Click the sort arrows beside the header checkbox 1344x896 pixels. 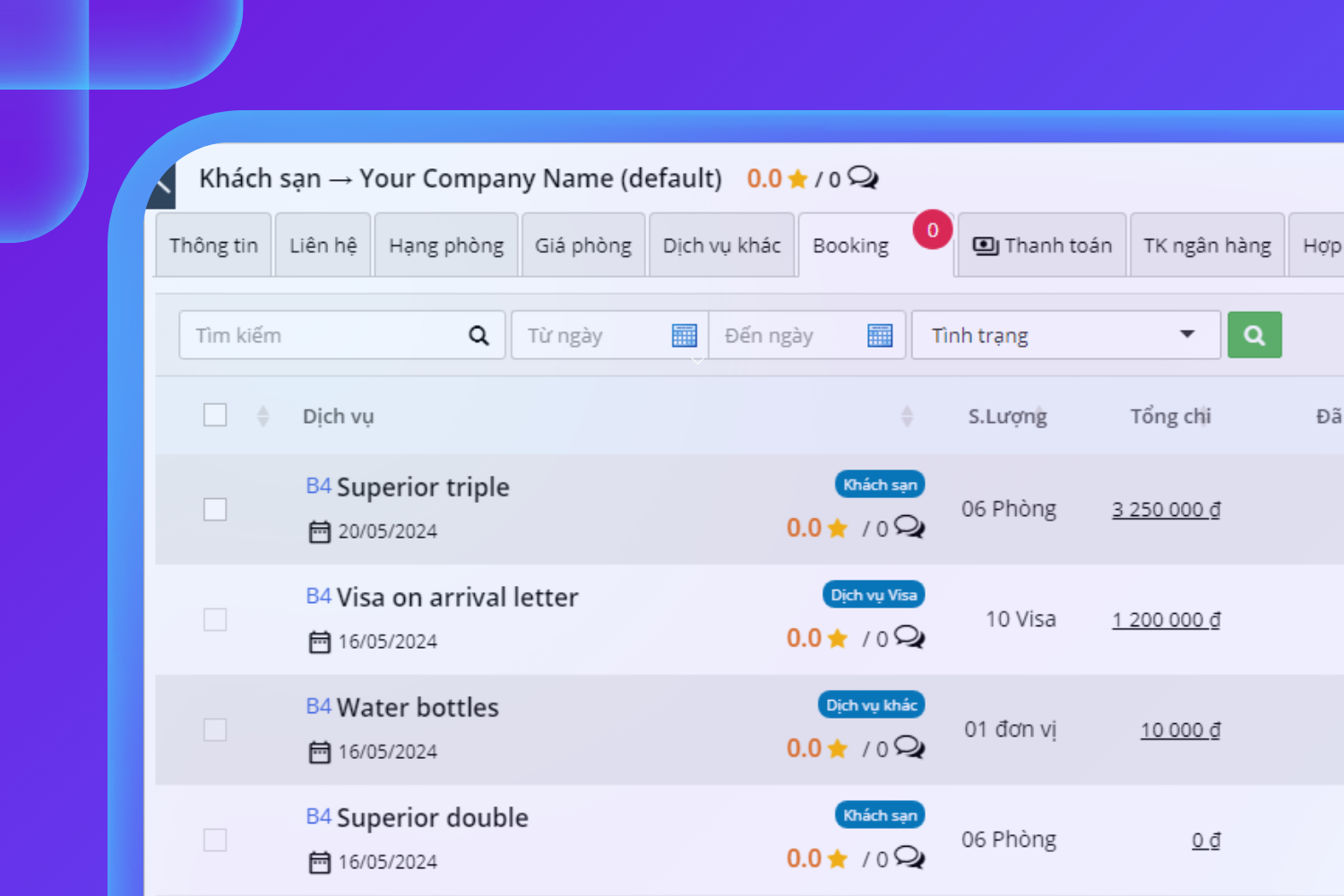263,416
